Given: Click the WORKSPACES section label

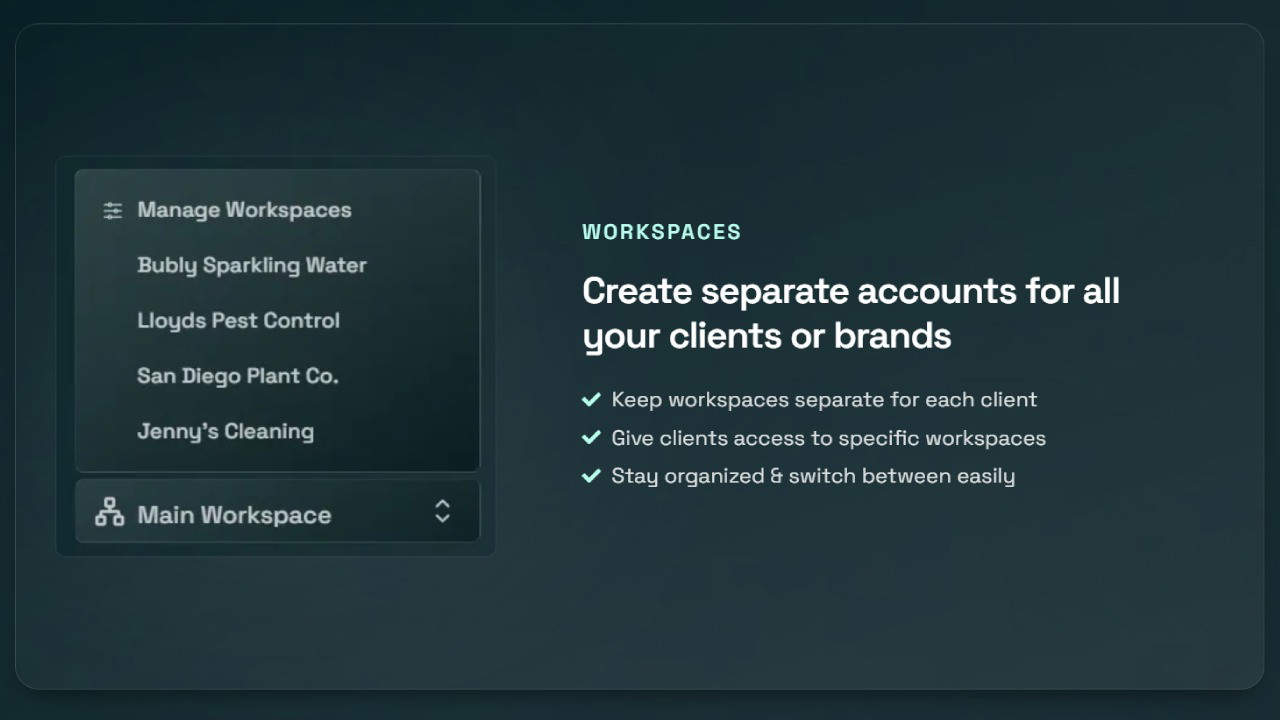Looking at the screenshot, I should (661, 232).
